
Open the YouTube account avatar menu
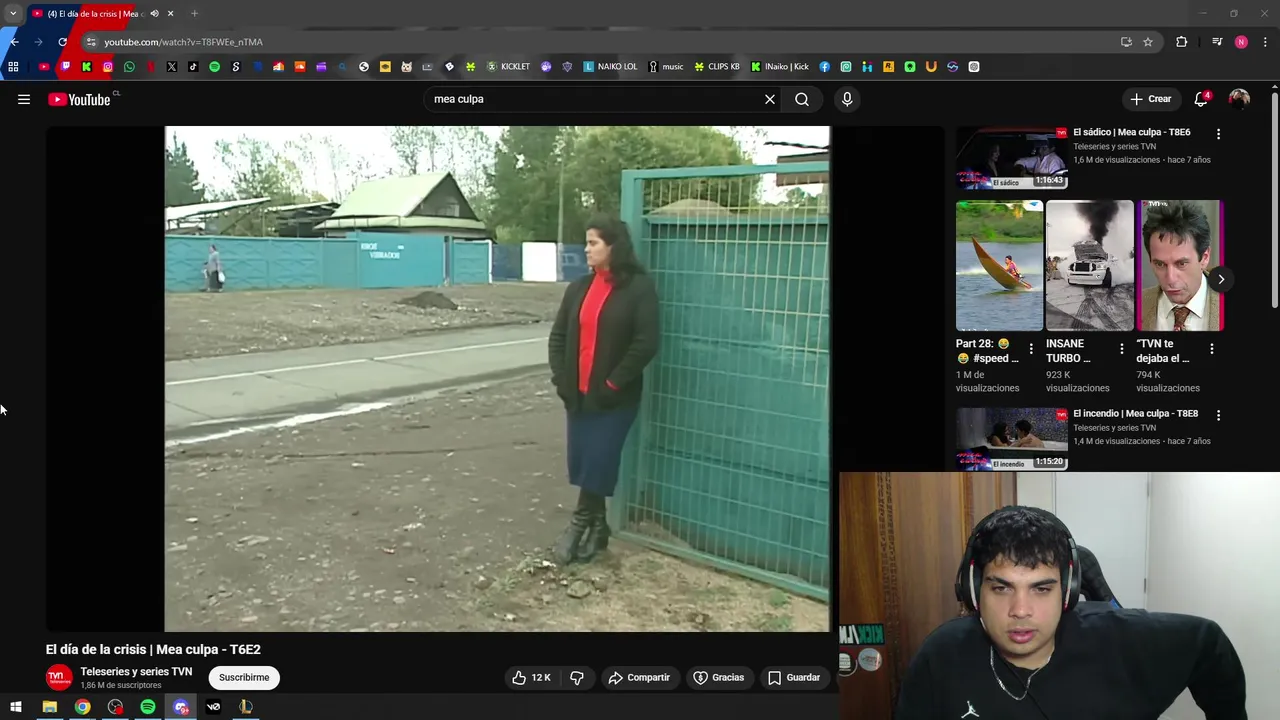click(1239, 99)
